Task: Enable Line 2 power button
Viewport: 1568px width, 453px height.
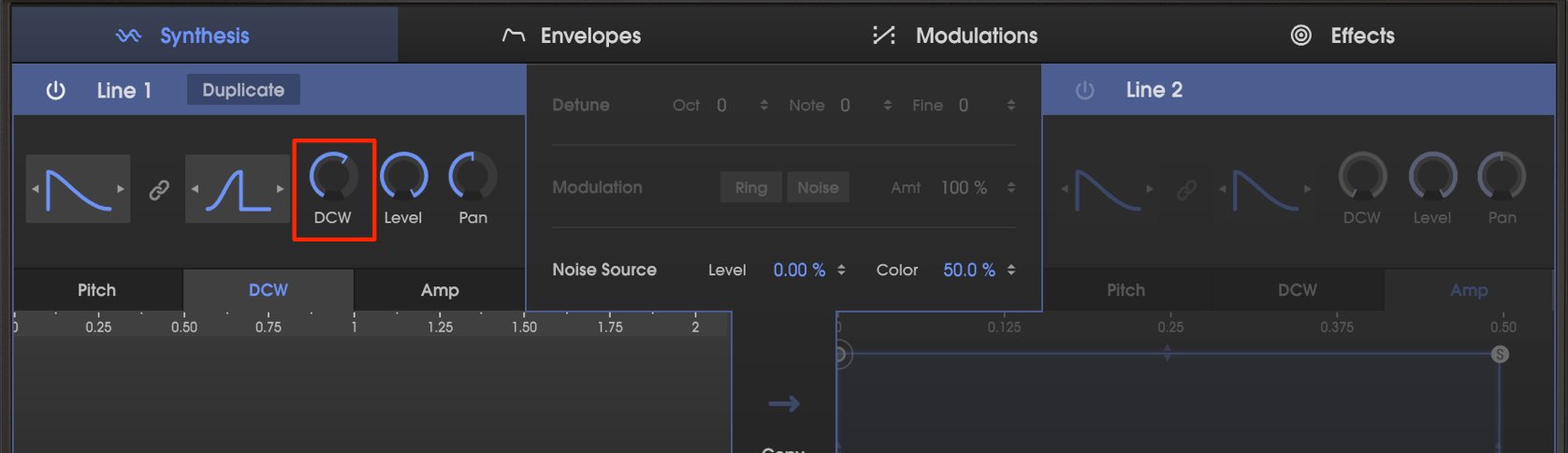Action: pos(1084,90)
